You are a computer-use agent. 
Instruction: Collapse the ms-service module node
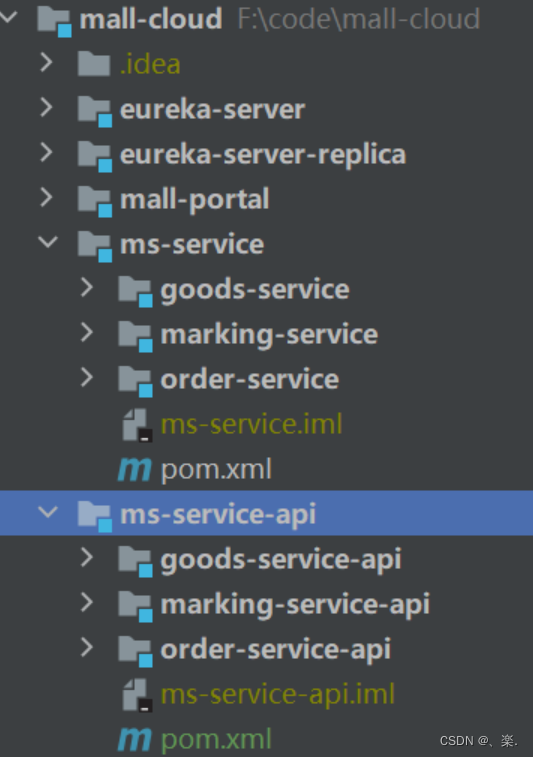click(48, 241)
